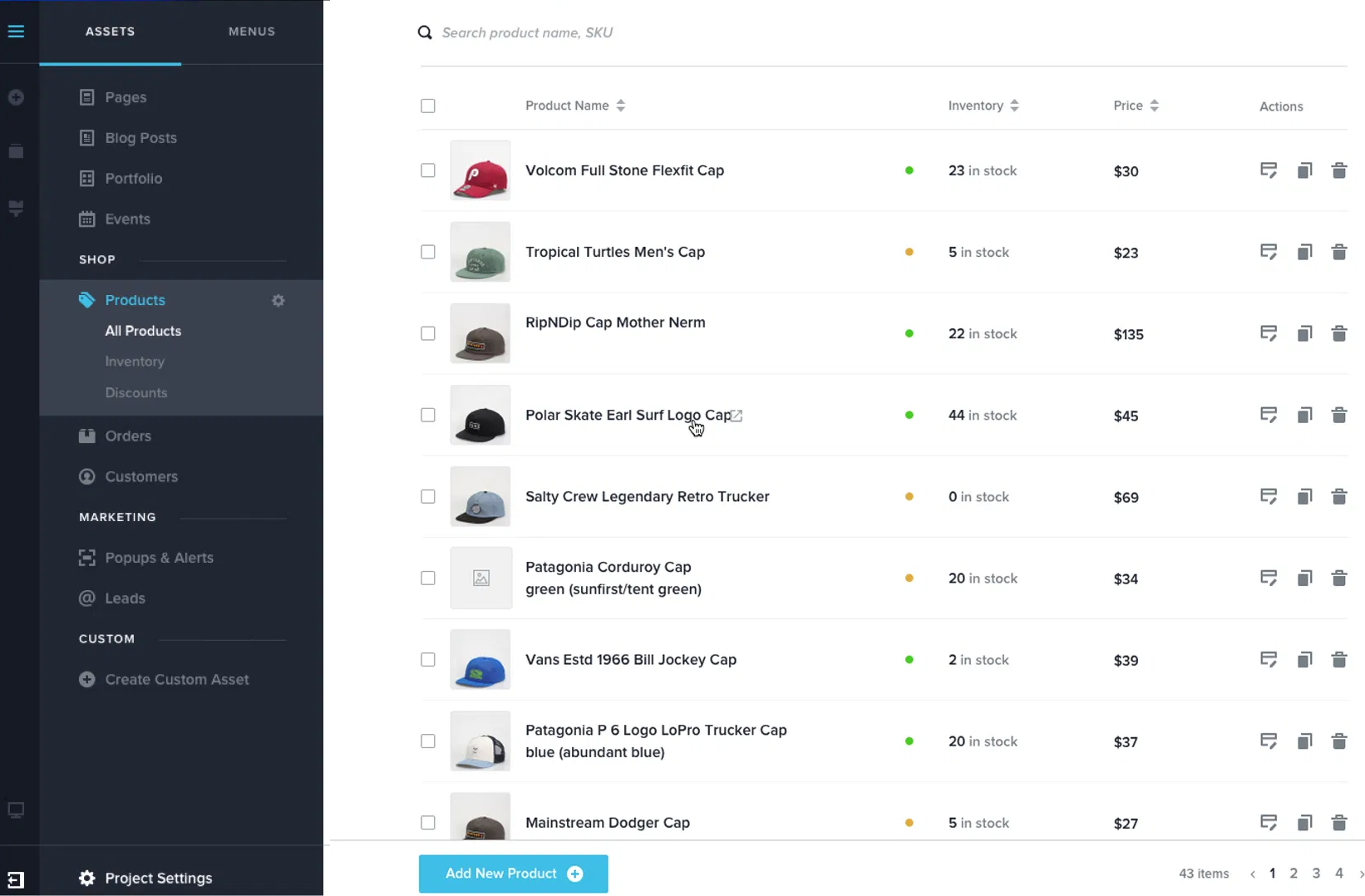The width and height of the screenshot is (1365, 896).
Task: Edit Polar Skate Earl Surf Logo Cap
Action: pyautogui.click(x=1269, y=415)
